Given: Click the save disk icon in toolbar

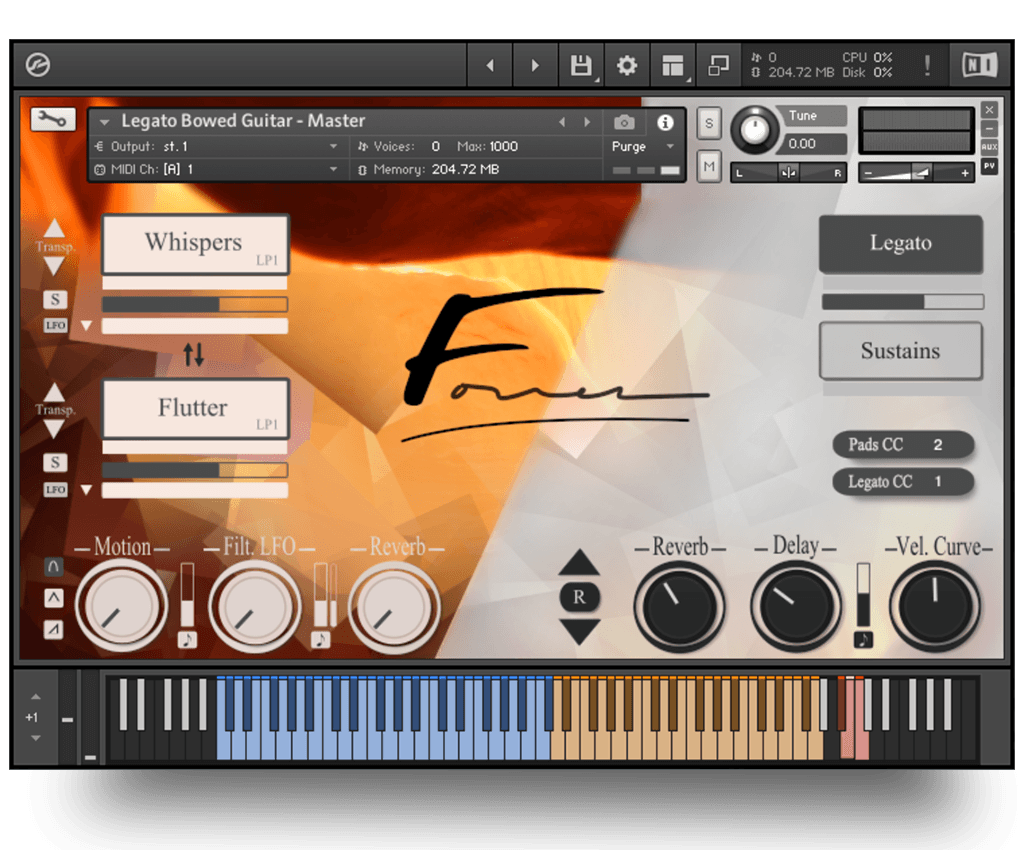Looking at the screenshot, I should [x=580, y=66].
